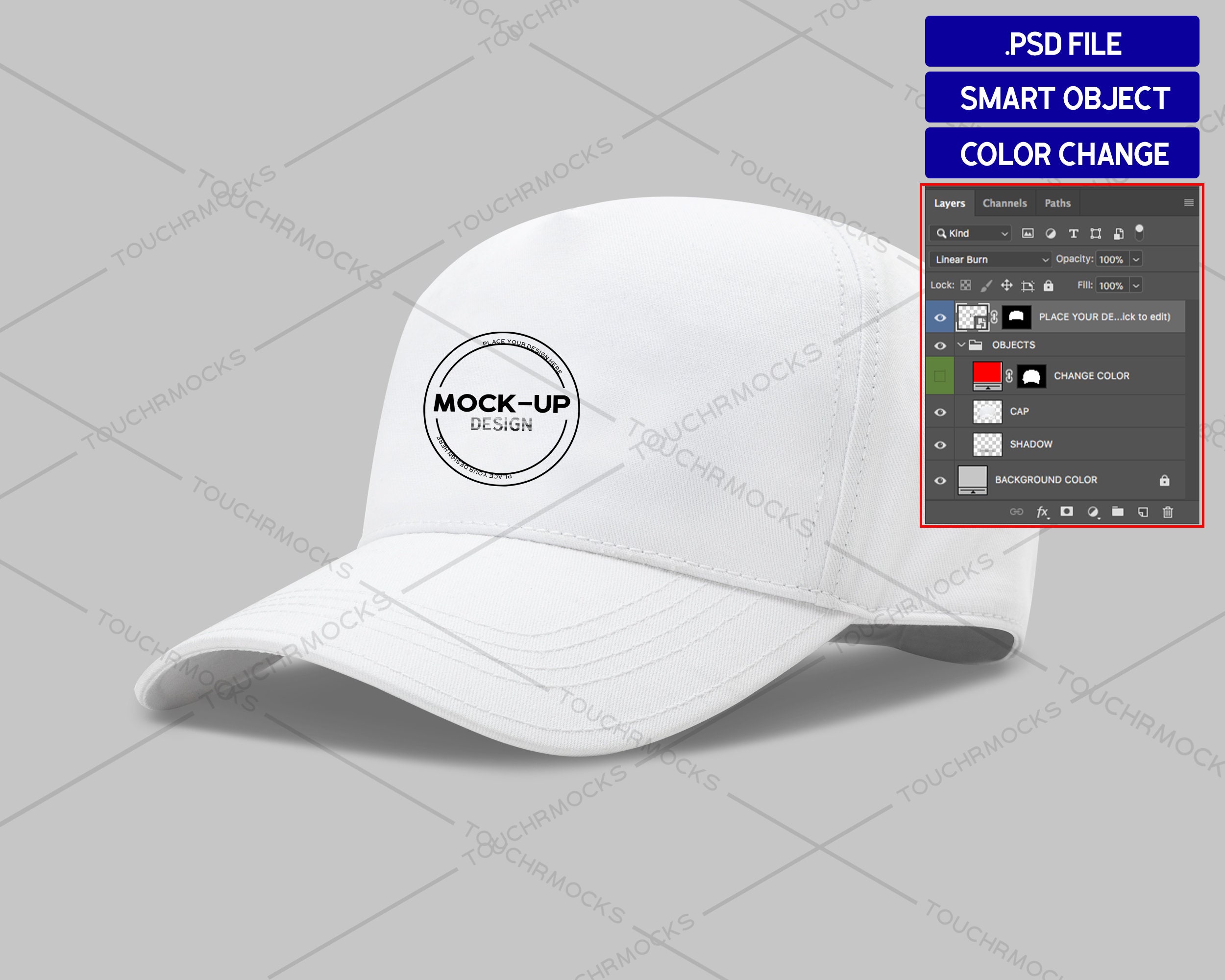Filter layers by type text

(x=1075, y=234)
